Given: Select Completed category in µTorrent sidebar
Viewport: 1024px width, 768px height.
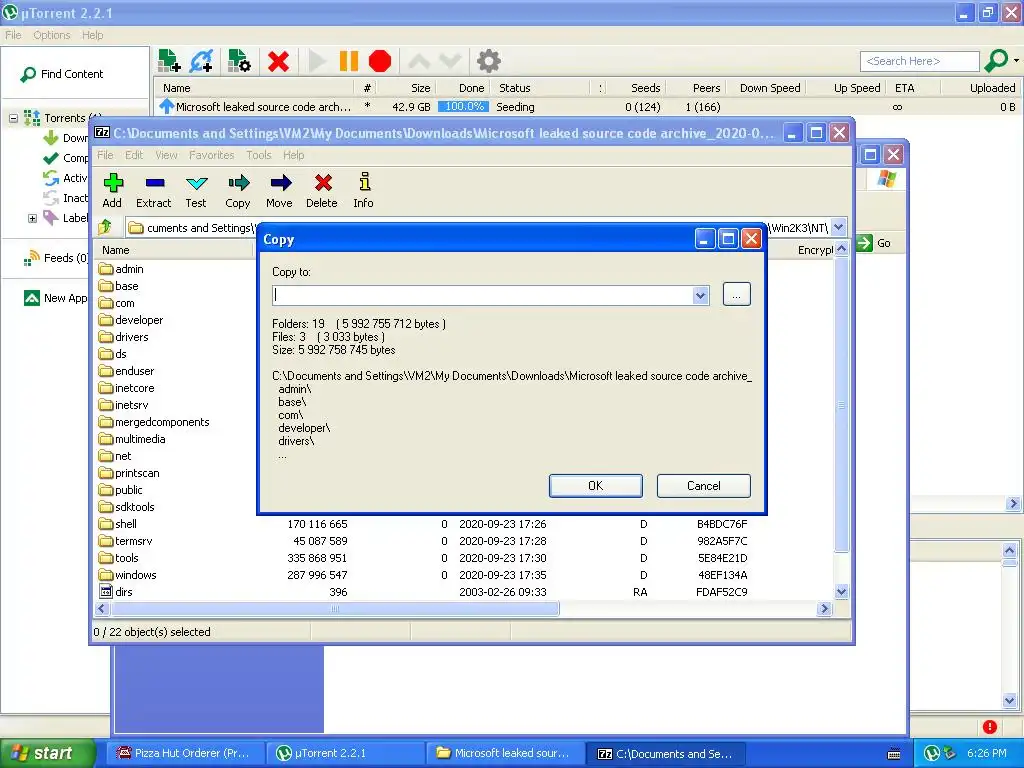Looking at the screenshot, I should tap(66, 158).
